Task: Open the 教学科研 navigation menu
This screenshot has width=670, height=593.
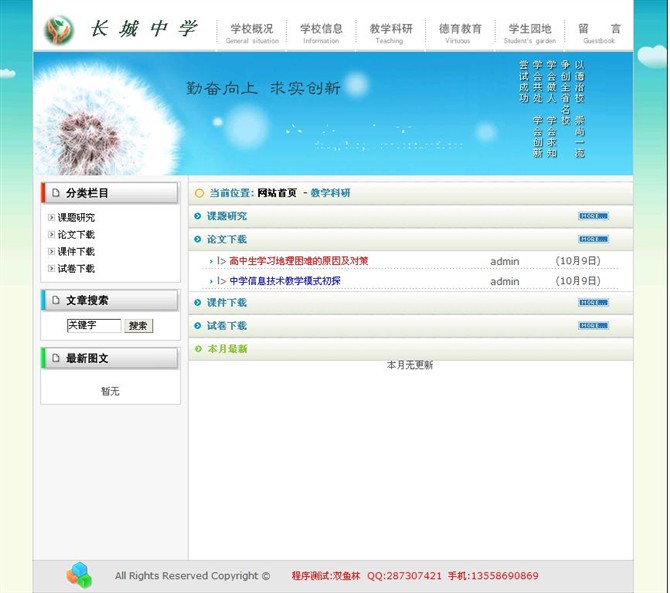Action: [x=391, y=33]
